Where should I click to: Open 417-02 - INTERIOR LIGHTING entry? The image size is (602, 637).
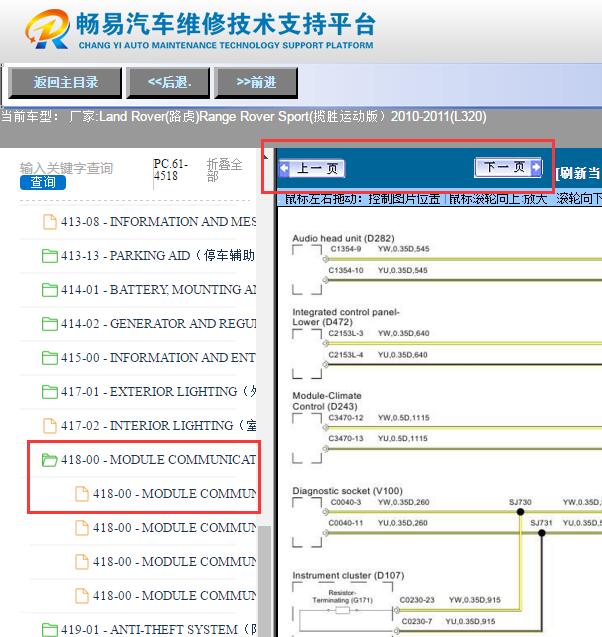click(x=158, y=426)
